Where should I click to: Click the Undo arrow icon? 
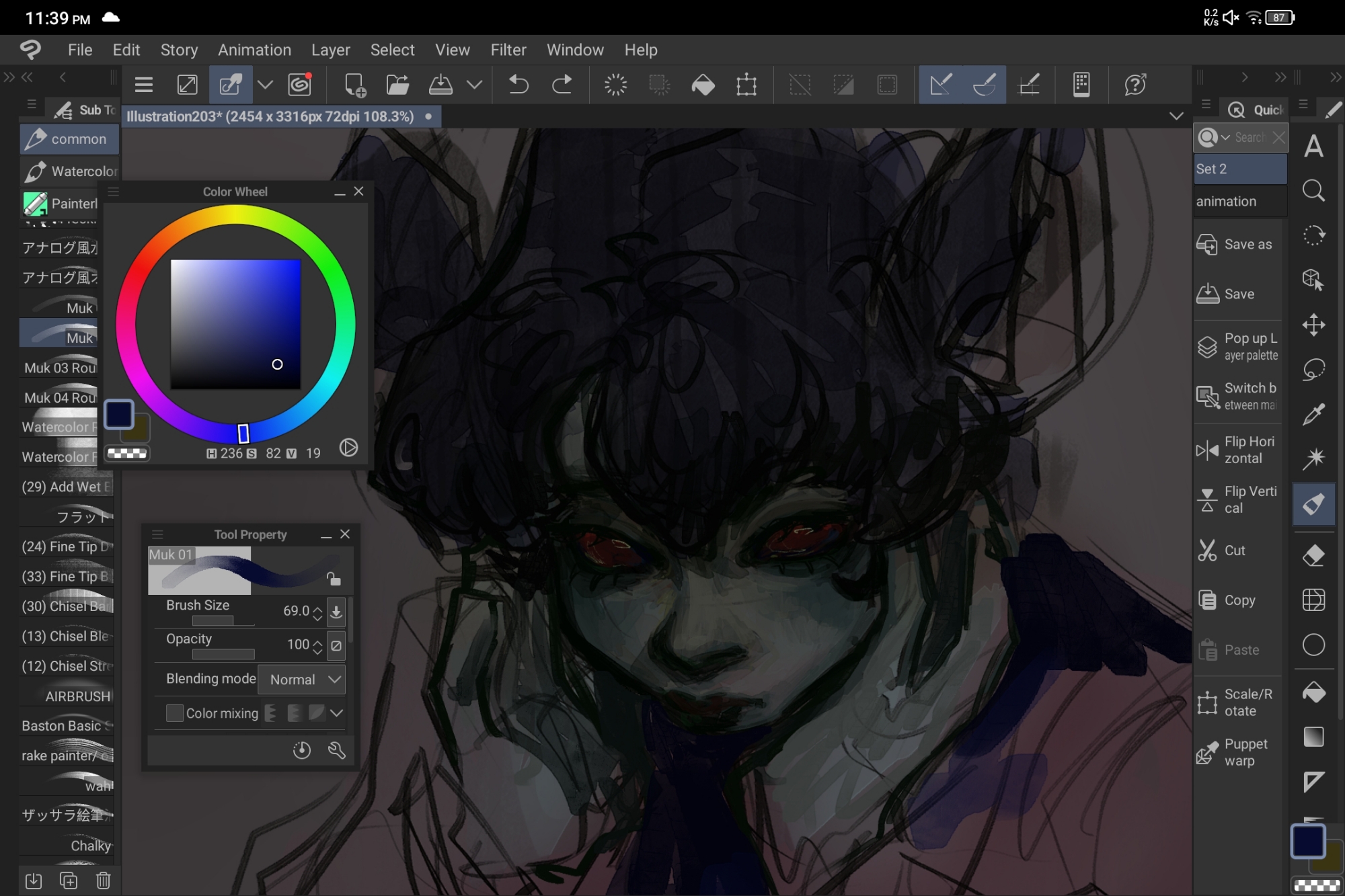pos(518,85)
